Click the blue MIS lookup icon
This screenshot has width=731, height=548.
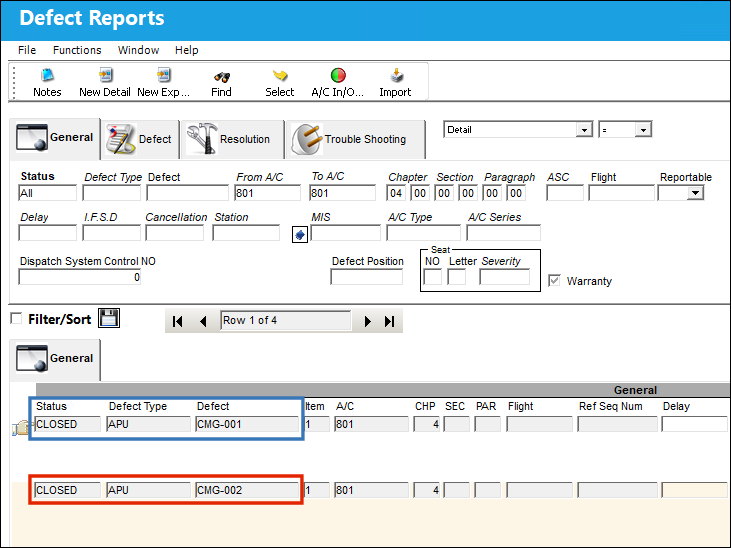[300, 234]
